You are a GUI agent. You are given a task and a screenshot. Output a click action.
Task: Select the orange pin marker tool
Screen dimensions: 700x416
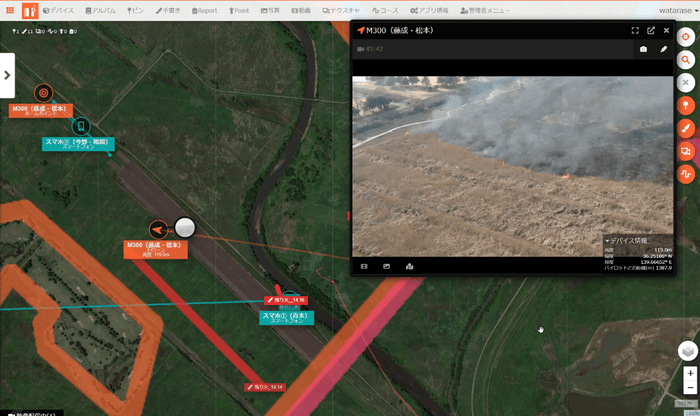[x=686, y=105]
